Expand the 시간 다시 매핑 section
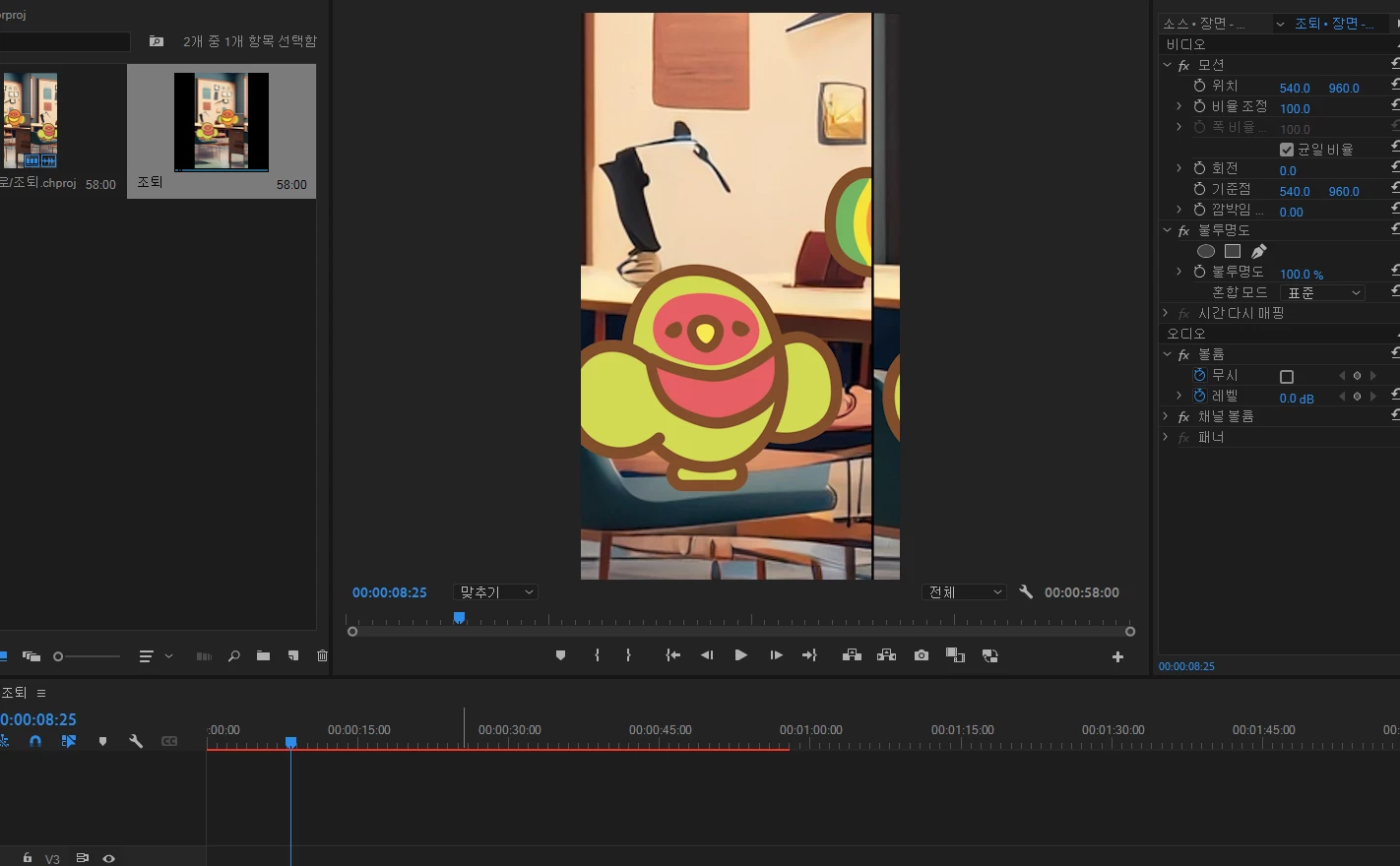1400x866 pixels. (1167, 313)
